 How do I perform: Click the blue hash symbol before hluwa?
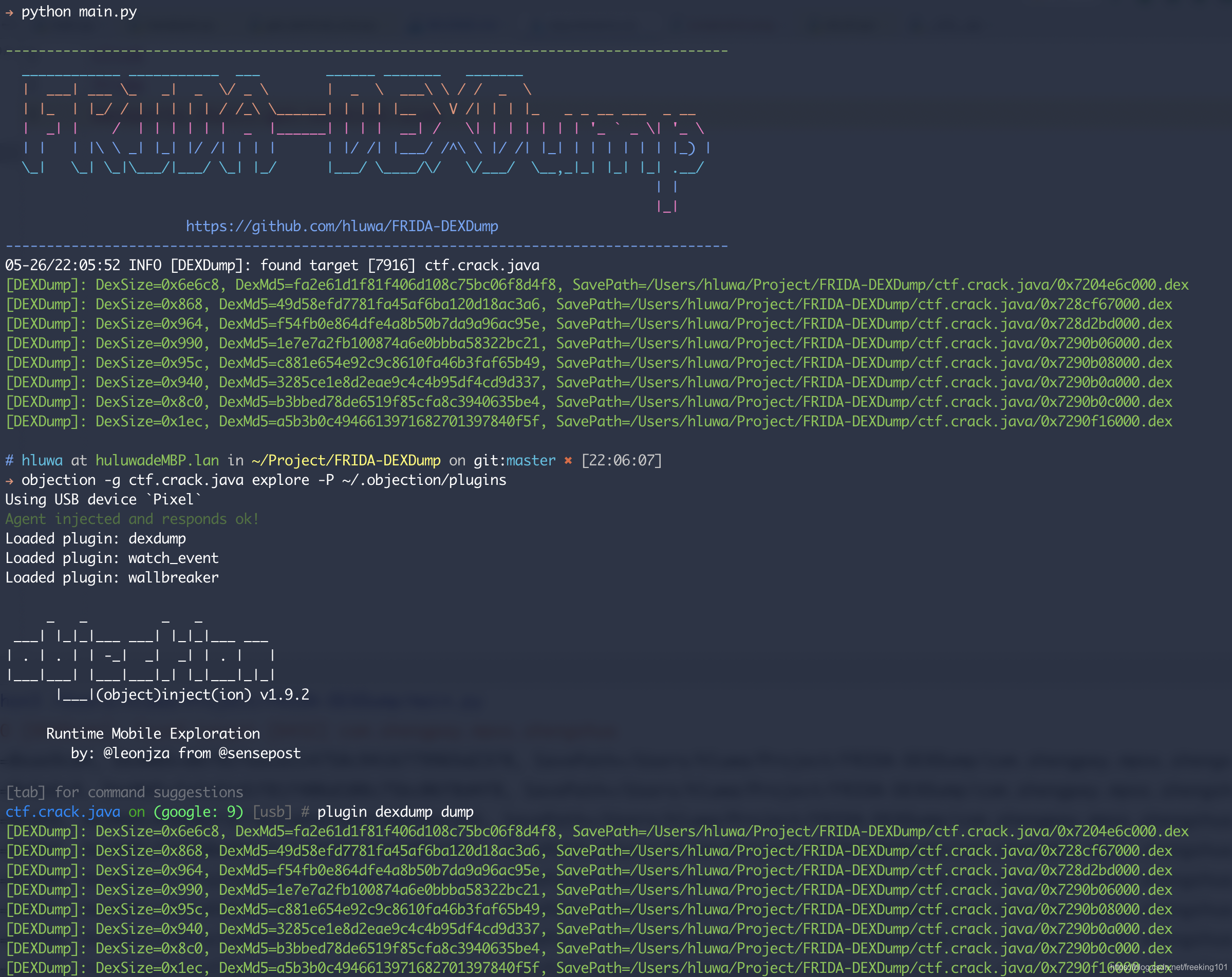point(9,460)
